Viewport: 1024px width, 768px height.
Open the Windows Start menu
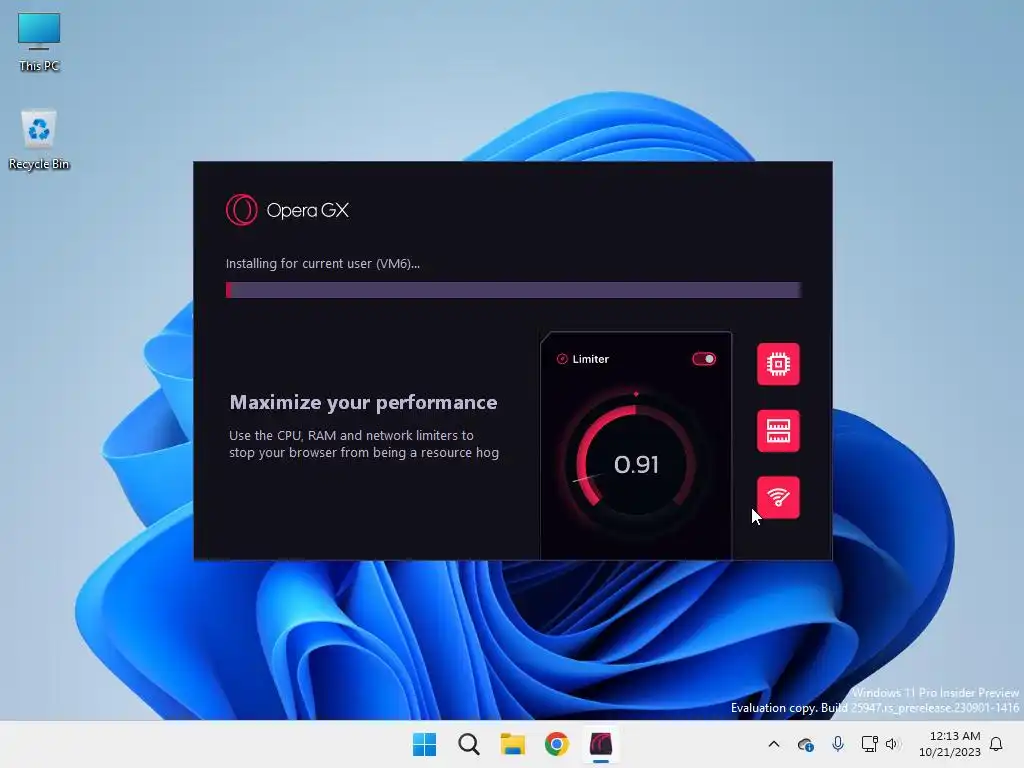click(424, 744)
